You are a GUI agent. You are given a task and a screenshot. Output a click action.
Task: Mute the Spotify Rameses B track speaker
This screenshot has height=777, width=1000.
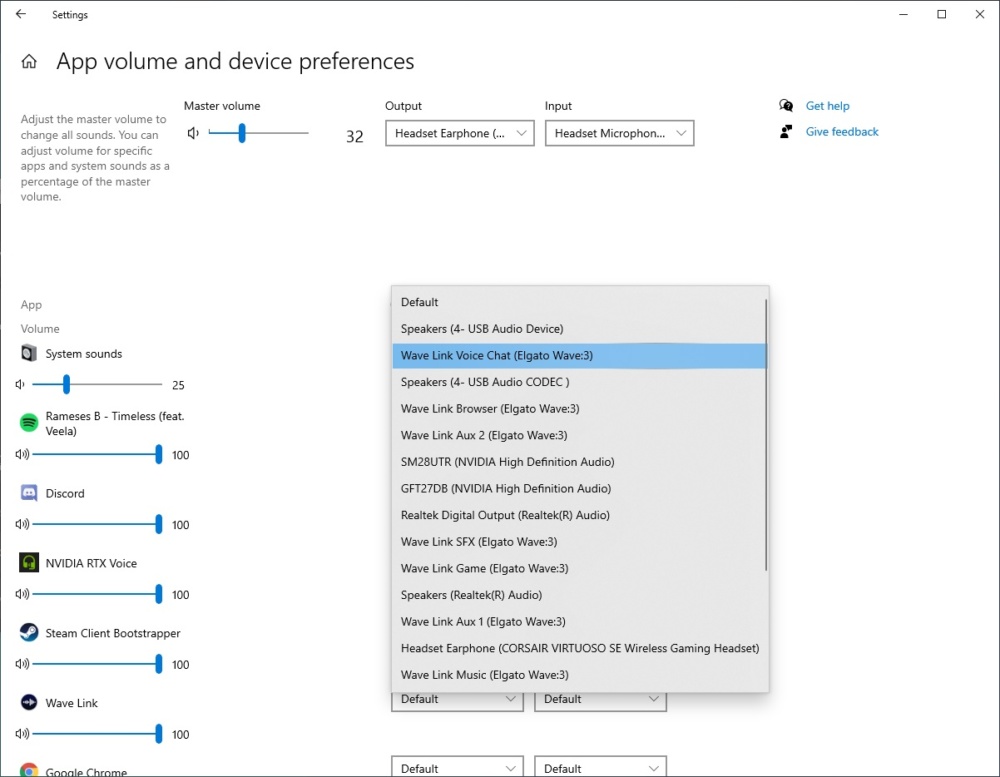coord(22,454)
